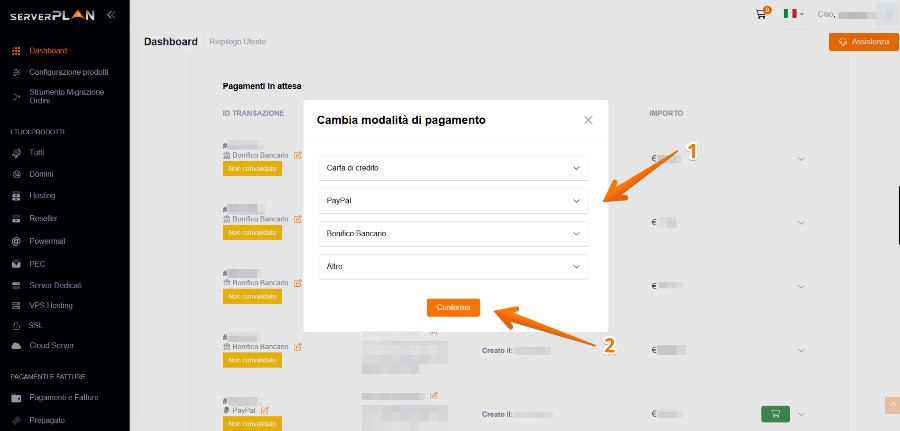The height and width of the screenshot is (431, 900).
Task: Select Domini in the products list
Action: pyautogui.click(x=41, y=174)
